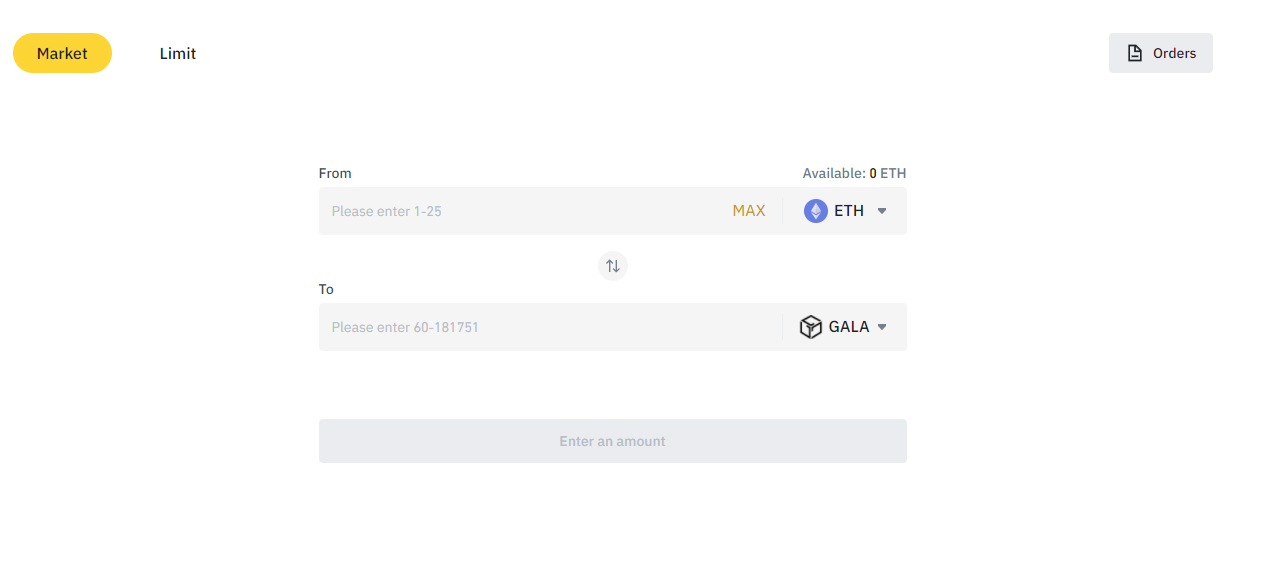Expand the GALA currency dropdown arrow

coord(882,327)
